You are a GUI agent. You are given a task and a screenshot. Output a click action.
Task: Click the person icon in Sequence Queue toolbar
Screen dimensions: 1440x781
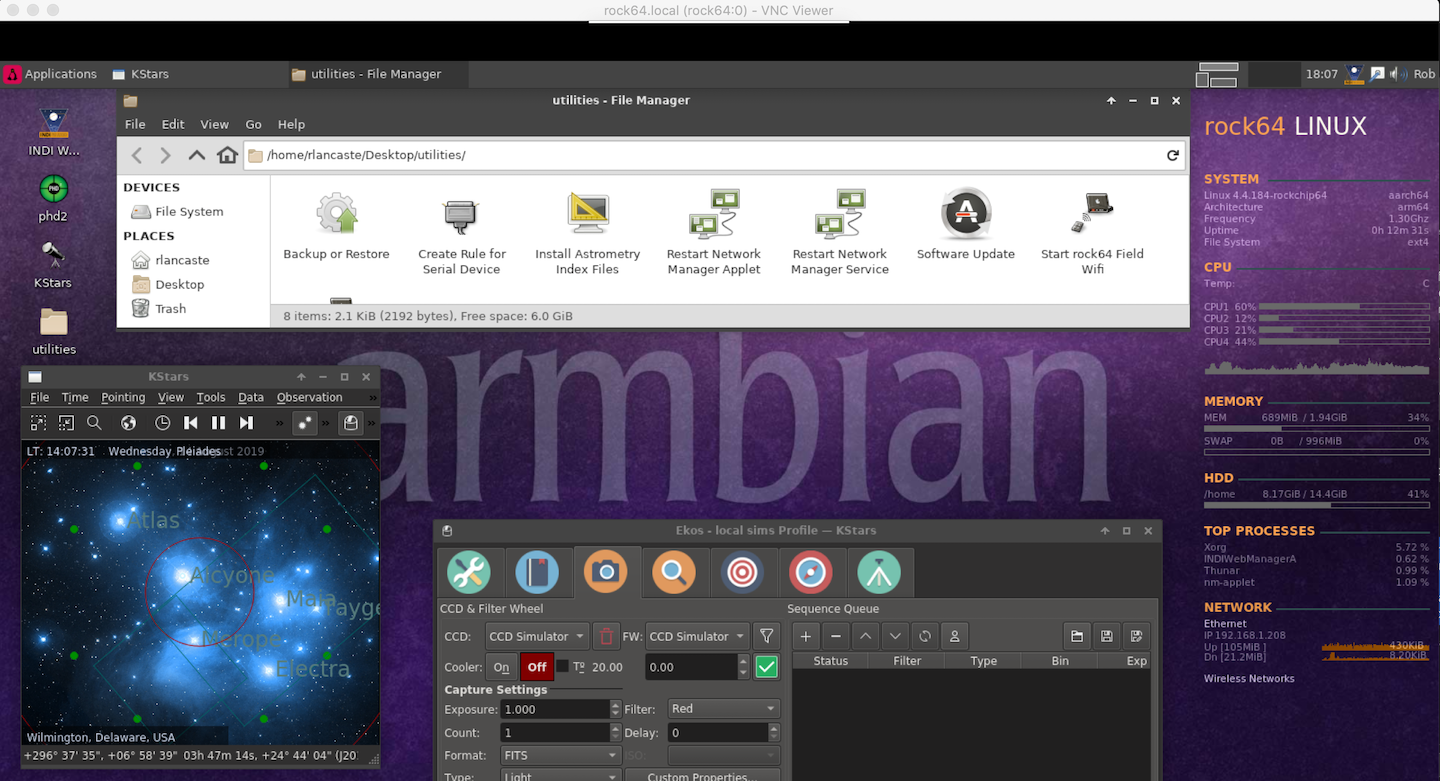955,636
